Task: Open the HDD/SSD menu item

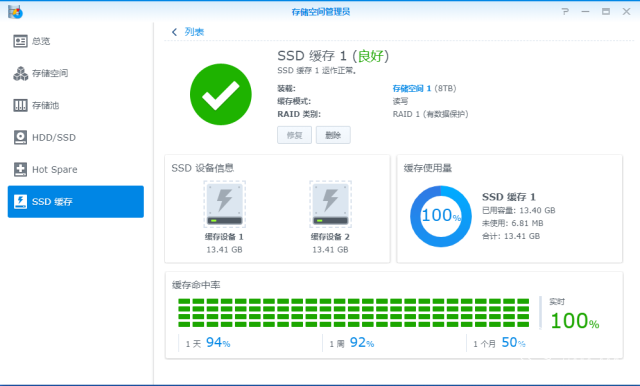Action: tap(76, 138)
